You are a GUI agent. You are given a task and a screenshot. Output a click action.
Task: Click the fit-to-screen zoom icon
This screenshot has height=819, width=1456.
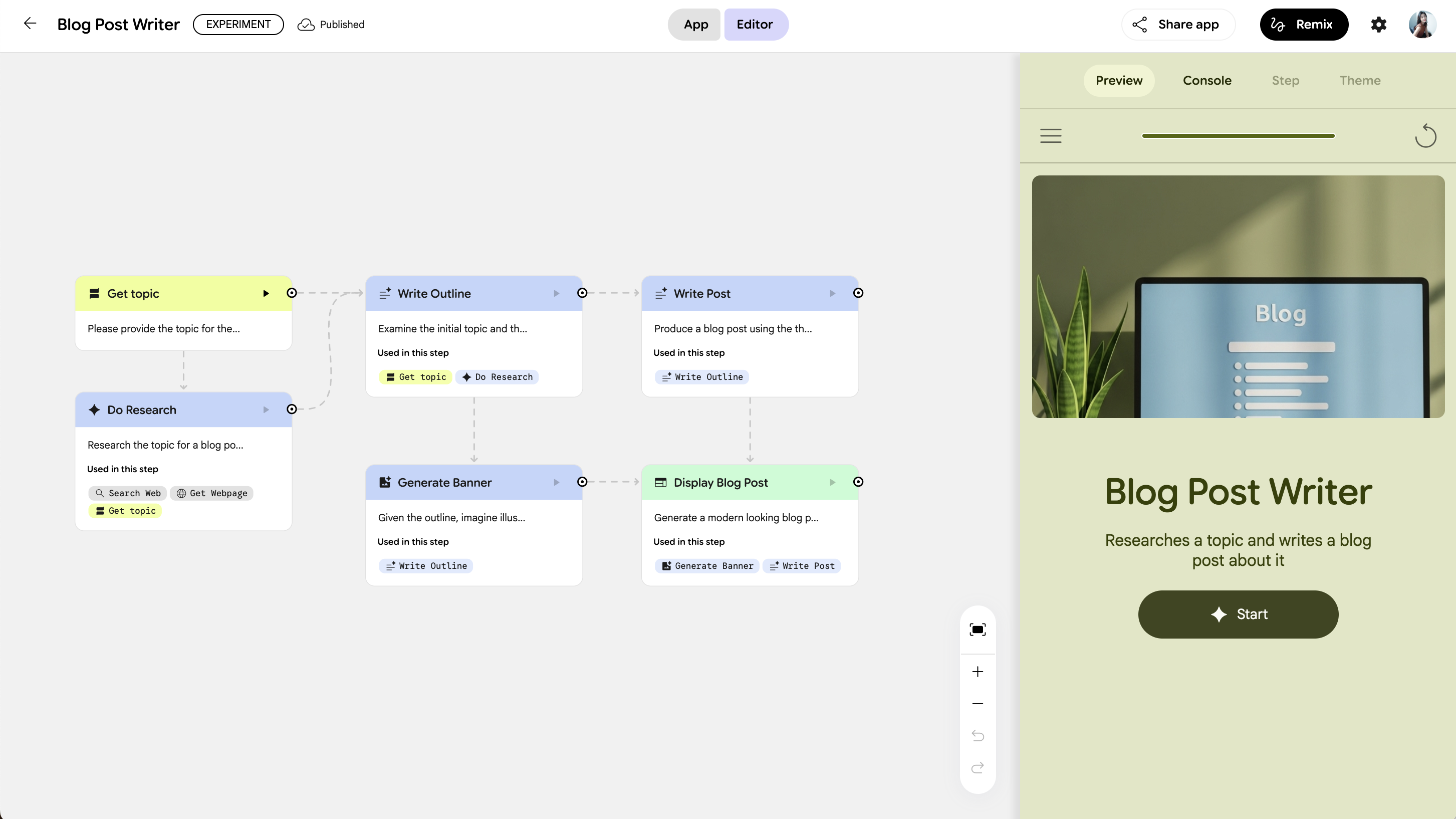977,630
